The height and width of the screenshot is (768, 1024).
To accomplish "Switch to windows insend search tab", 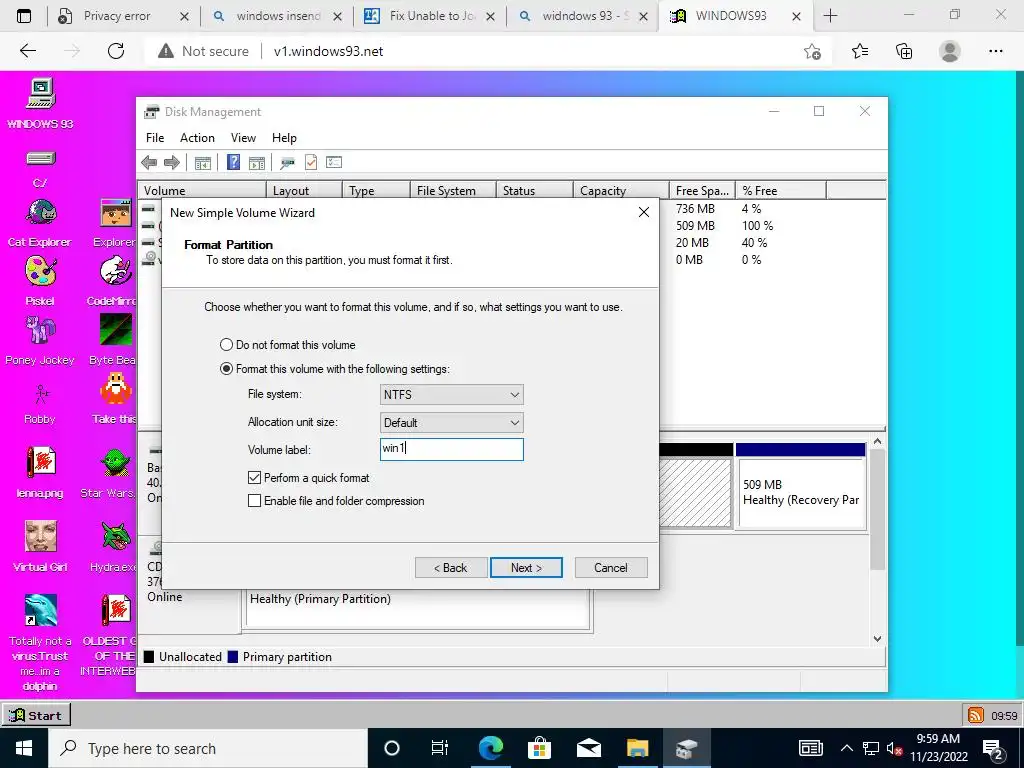I will [276, 16].
